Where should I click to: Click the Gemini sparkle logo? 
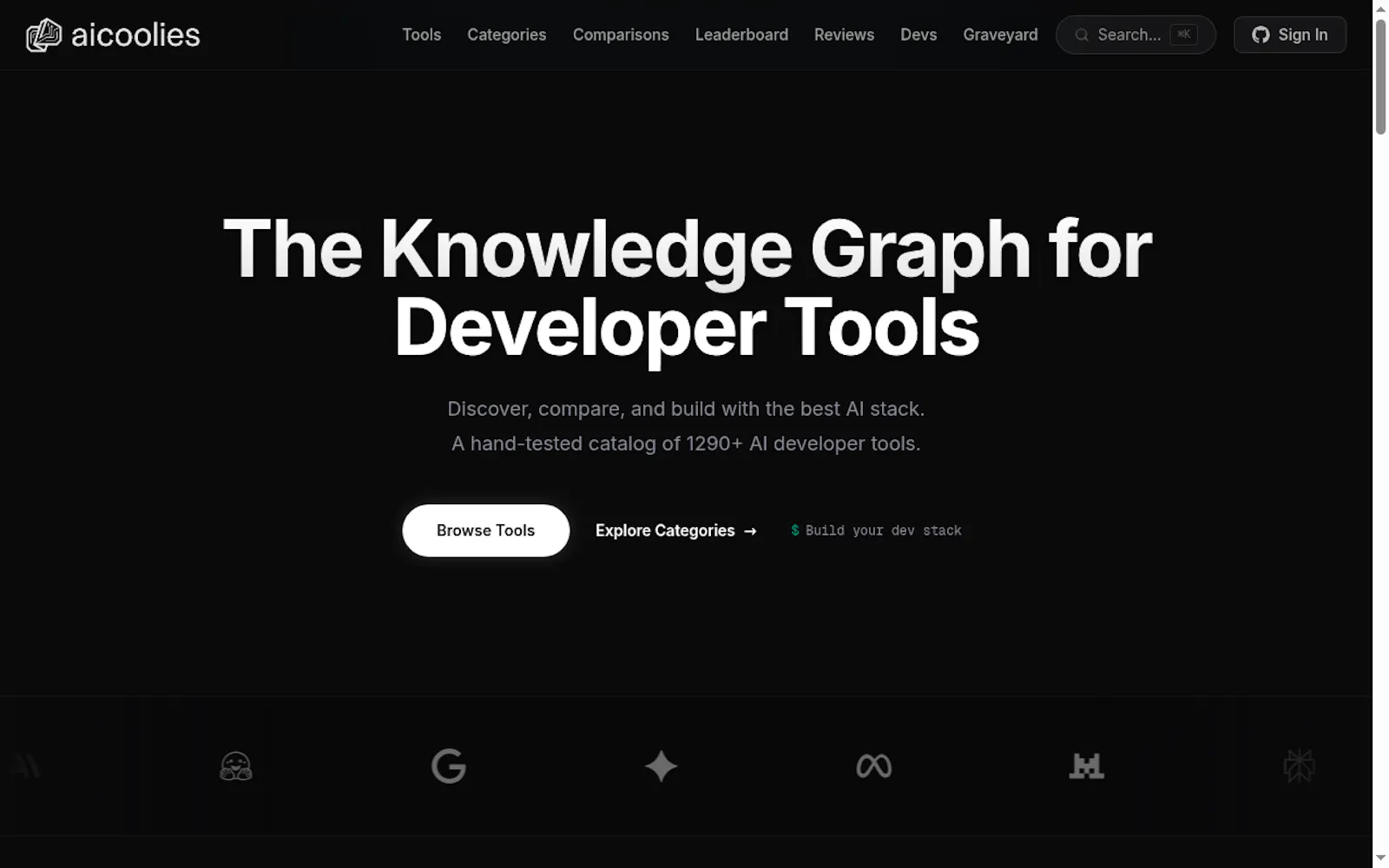click(x=662, y=766)
